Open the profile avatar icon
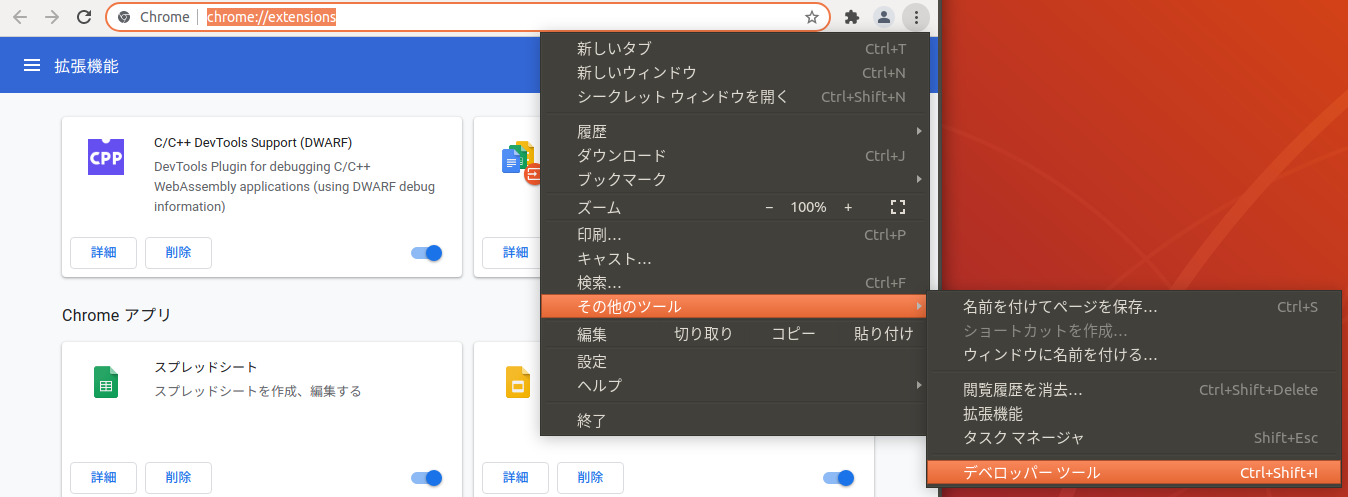Image resolution: width=1348 pixels, height=497 pixels. tap(884, 17)
